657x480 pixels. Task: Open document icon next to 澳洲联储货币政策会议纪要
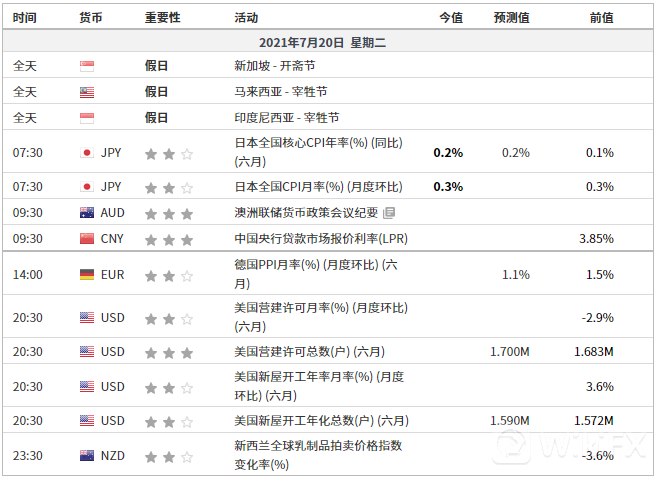point(389,213)
